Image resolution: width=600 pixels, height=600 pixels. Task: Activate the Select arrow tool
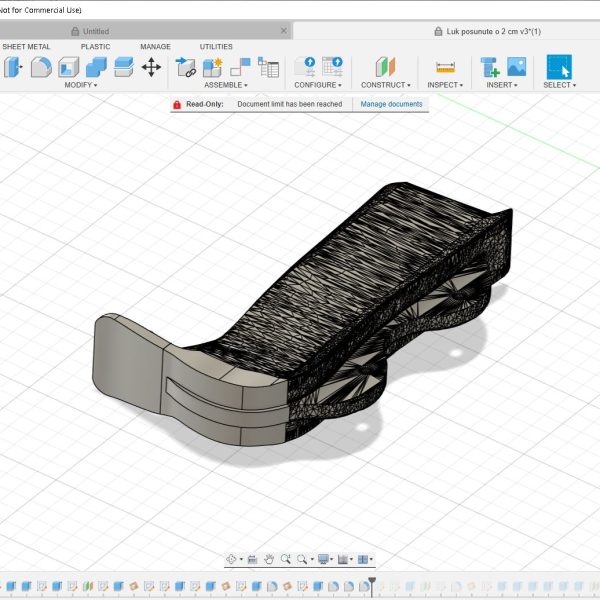559,67
